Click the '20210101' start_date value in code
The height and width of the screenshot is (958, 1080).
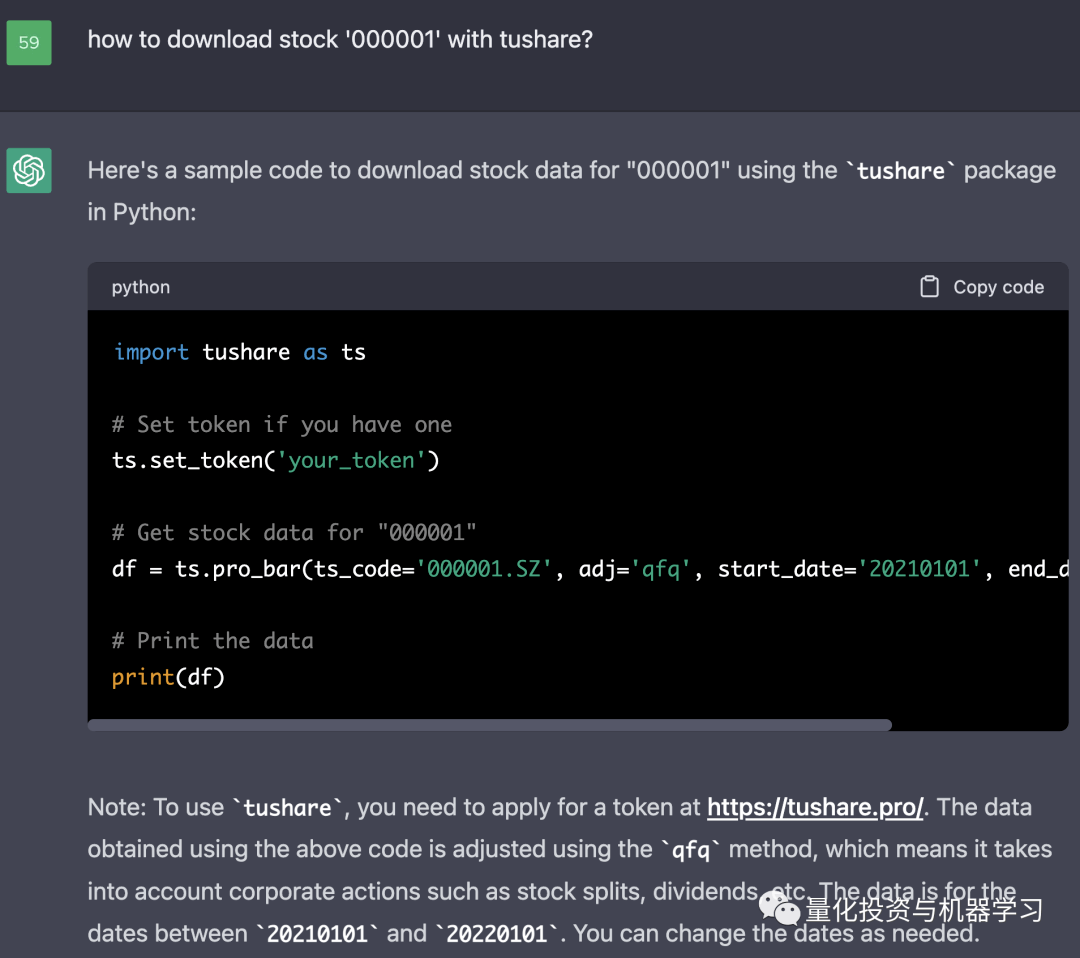tap(925, 569)
